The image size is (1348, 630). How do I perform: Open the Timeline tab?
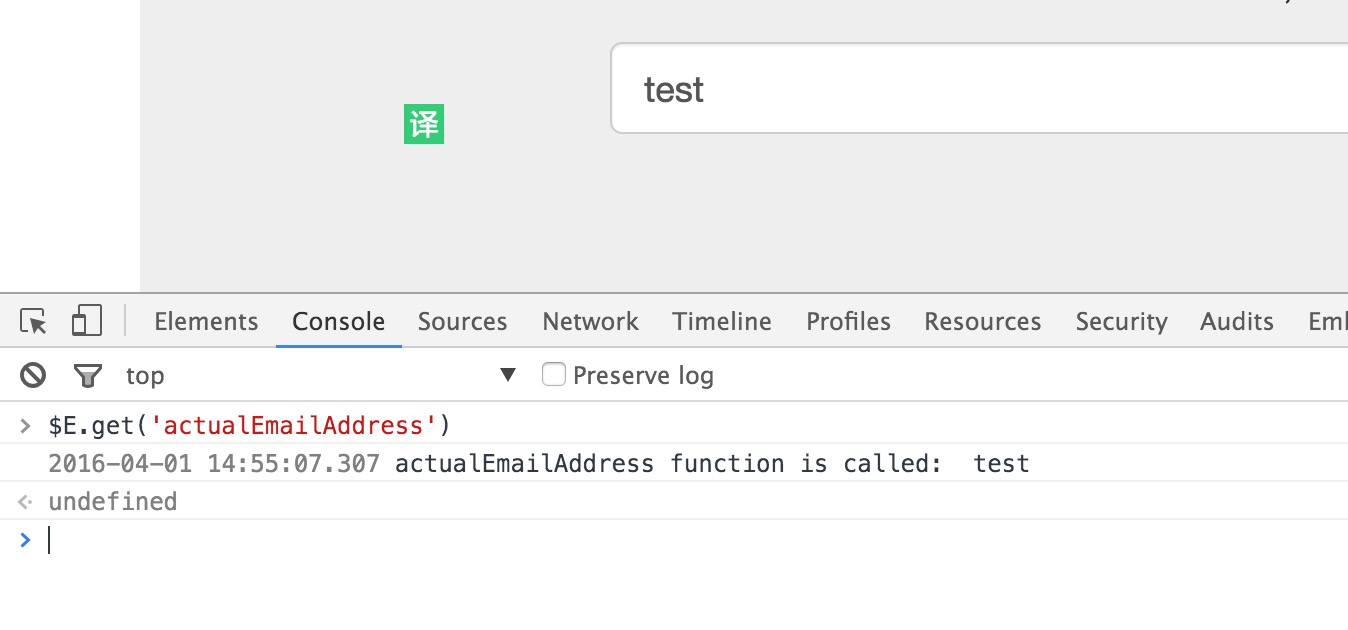[x=721, y=321]
